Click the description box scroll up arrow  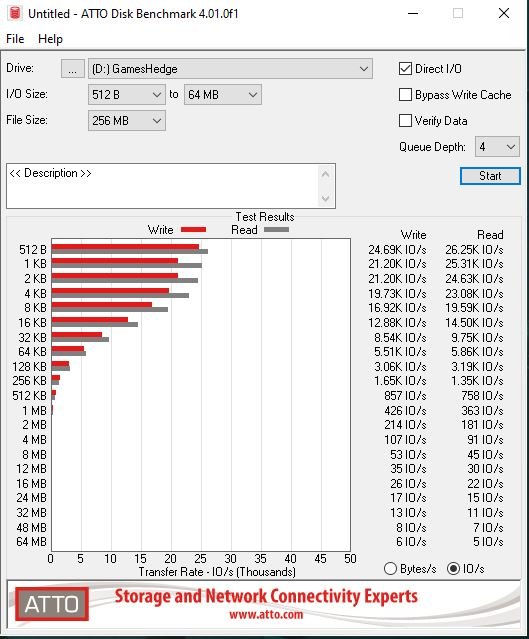[x=325, y=174]
